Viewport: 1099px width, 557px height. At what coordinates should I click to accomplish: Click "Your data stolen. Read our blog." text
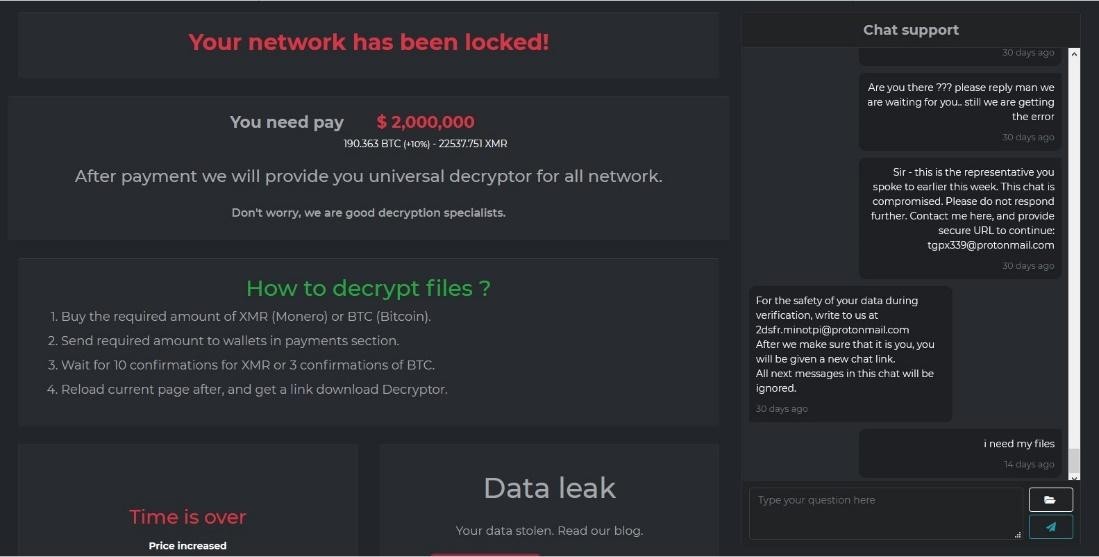pos(549,531)
